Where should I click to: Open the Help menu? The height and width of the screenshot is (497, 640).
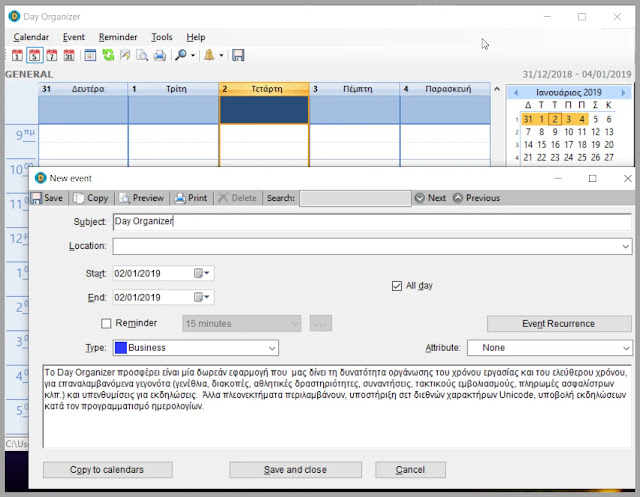196,37
